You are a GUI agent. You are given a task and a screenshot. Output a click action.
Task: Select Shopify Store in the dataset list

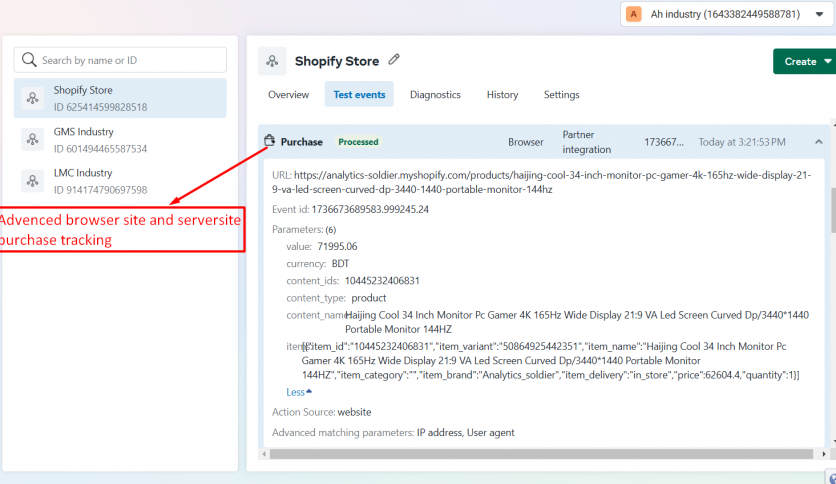coord(120,98)
